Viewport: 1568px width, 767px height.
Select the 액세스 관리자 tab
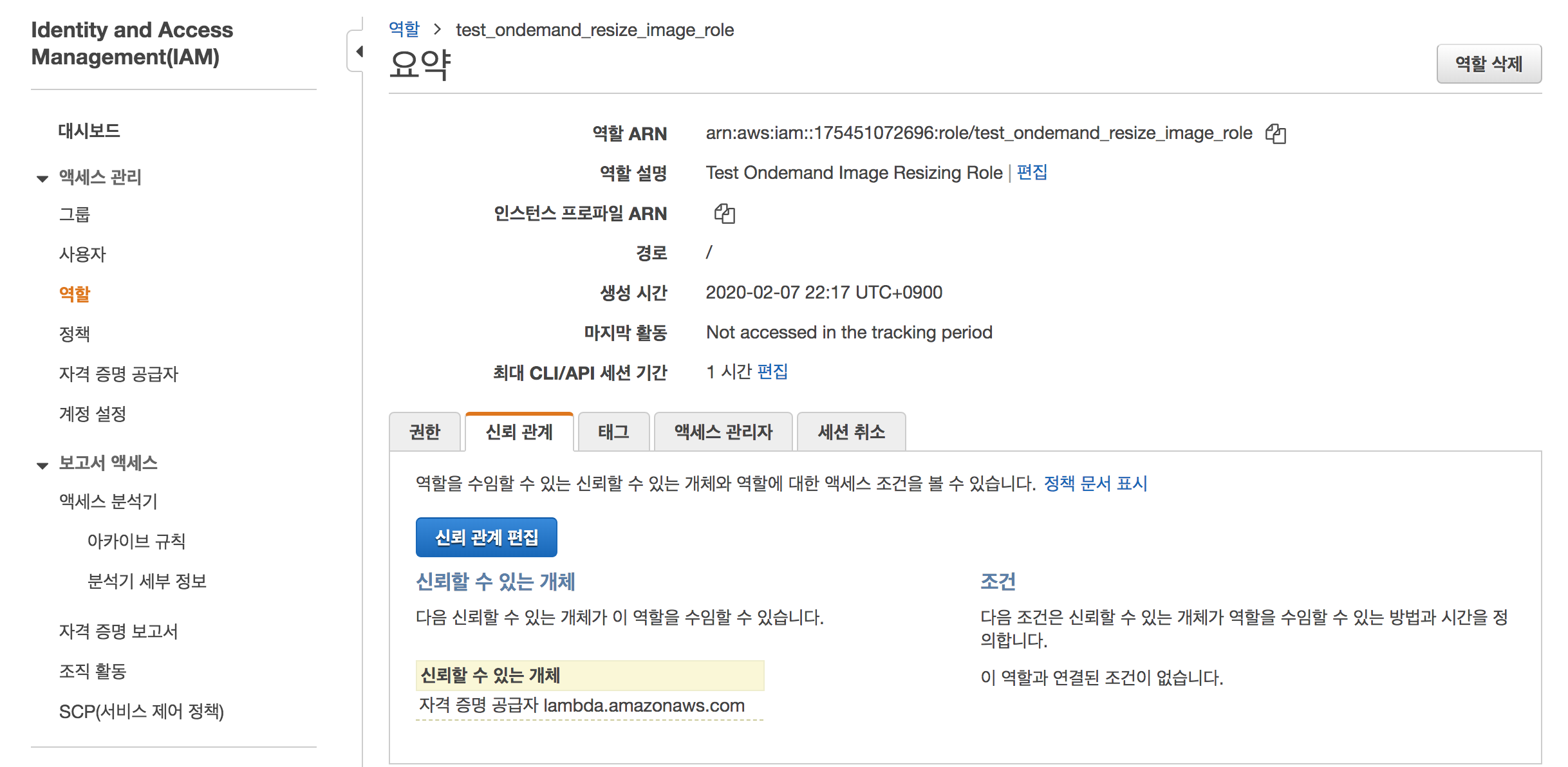723,432
